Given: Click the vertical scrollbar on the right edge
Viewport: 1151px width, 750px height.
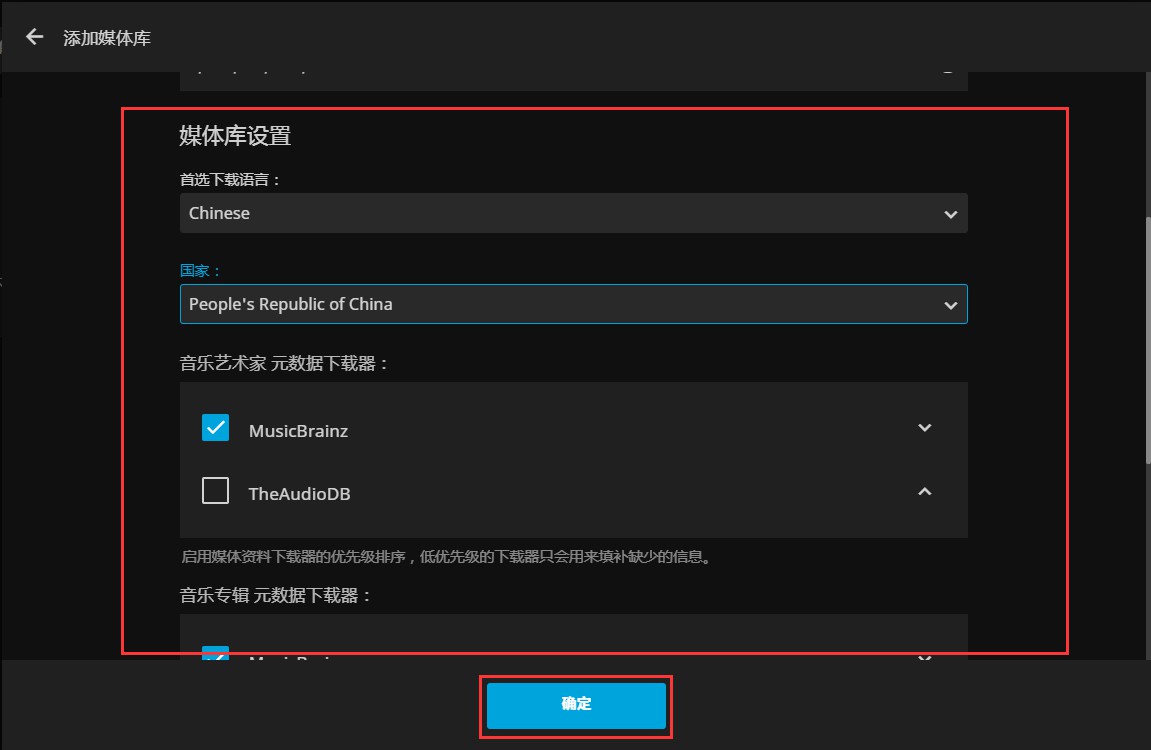Looking at the screenshot, I should pyautogui.click(x=1147, y=340).
